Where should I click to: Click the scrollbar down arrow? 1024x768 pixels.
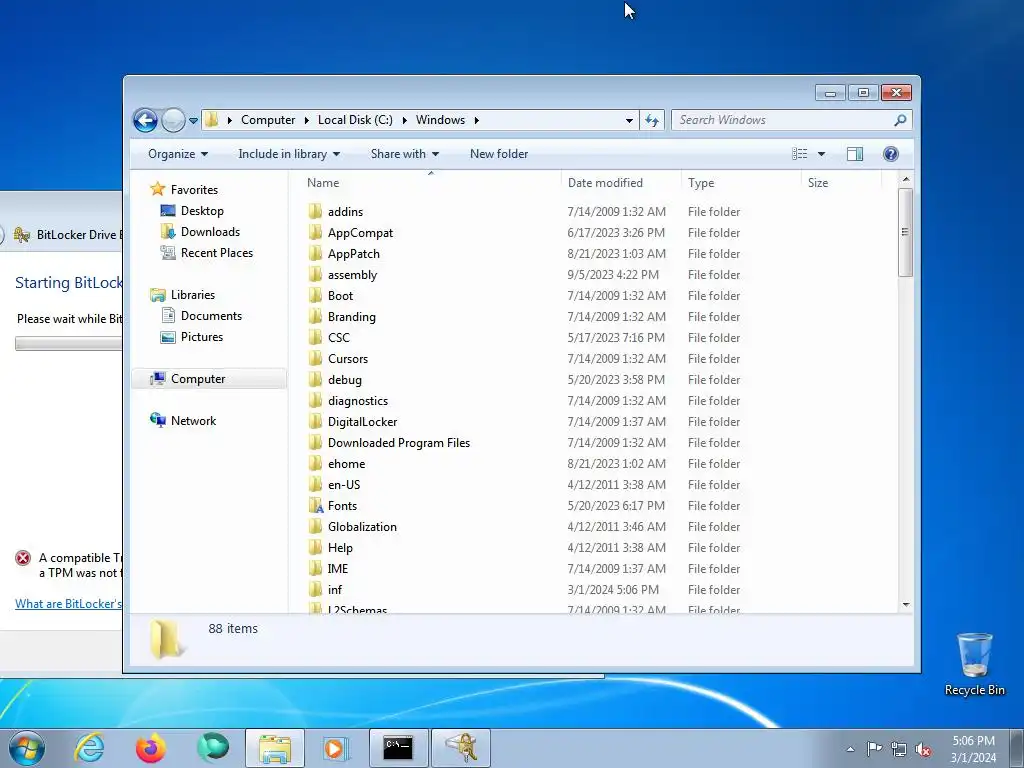(x=905, y=605)
